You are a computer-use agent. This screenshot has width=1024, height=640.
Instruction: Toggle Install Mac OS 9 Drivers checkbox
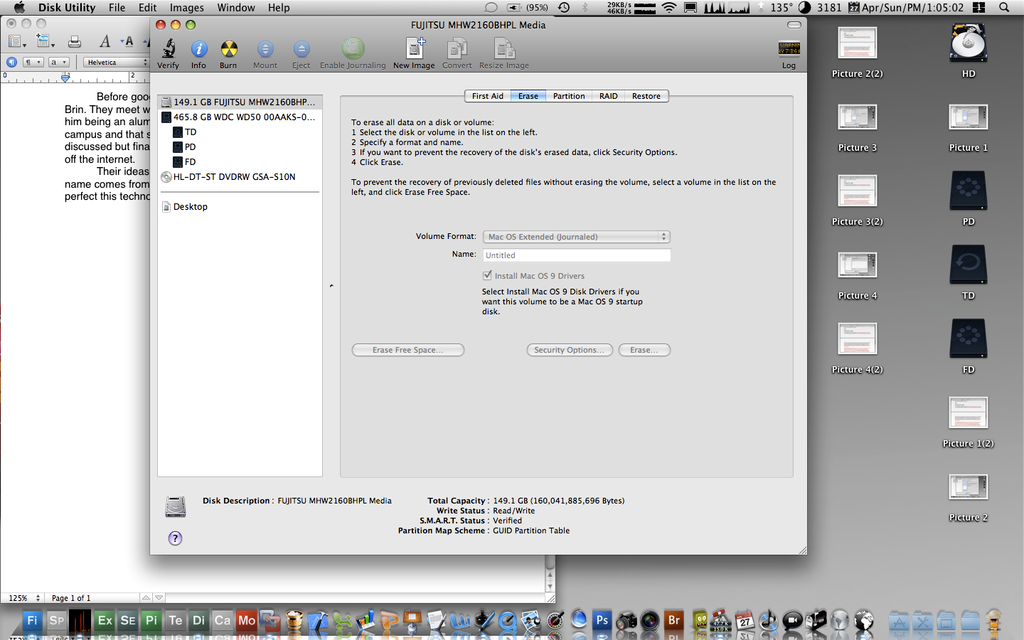[488, 276]
